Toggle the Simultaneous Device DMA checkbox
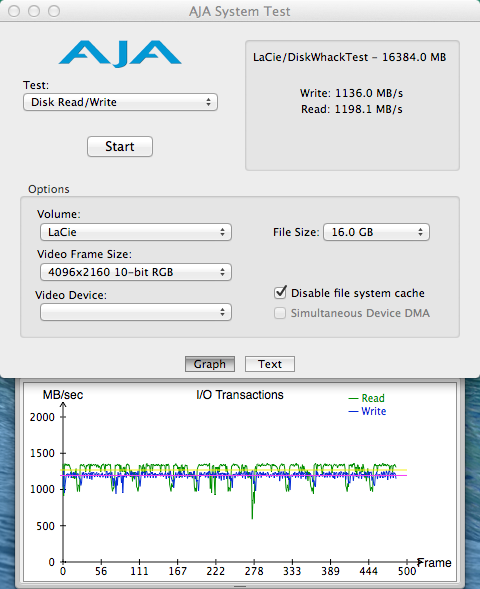 (x=280, y=313)
